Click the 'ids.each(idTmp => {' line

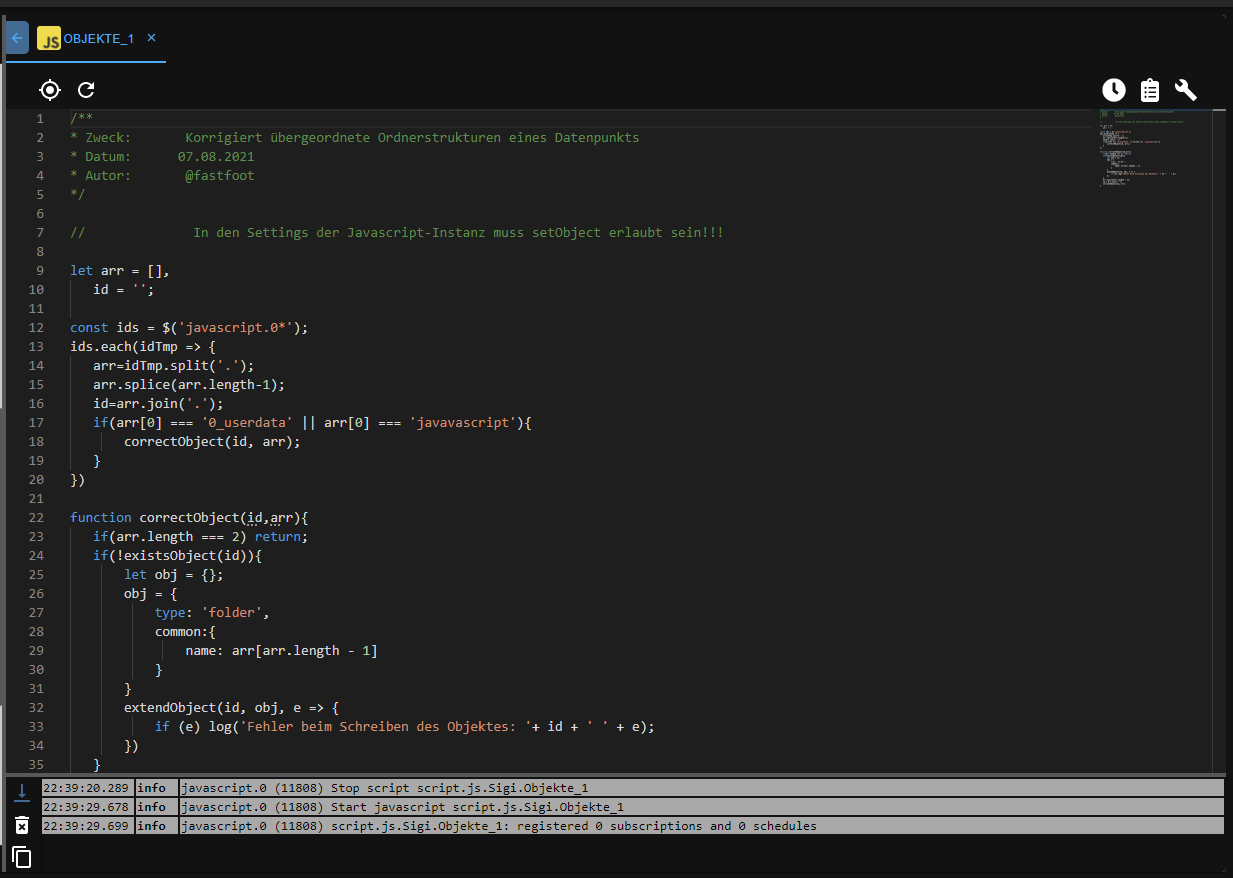point(143,346)
